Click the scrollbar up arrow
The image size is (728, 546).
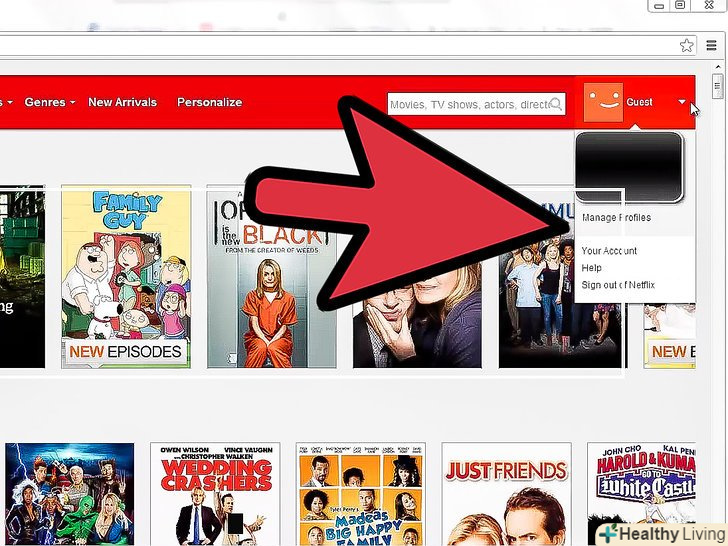pyautogui.click(x=718, y=68)
